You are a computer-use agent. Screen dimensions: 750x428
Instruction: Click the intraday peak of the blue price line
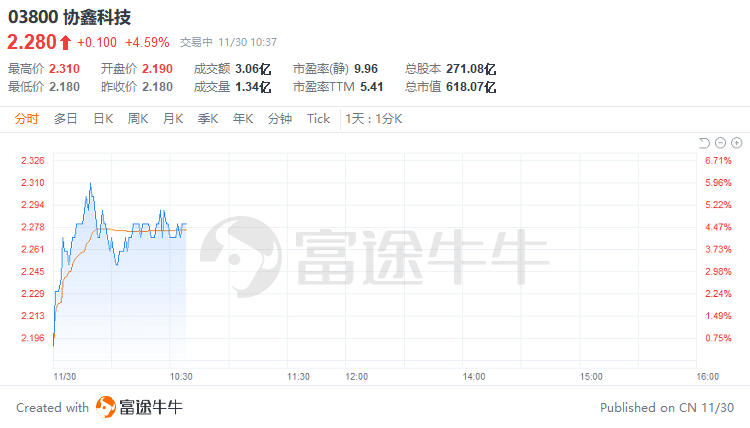(90, 183)
